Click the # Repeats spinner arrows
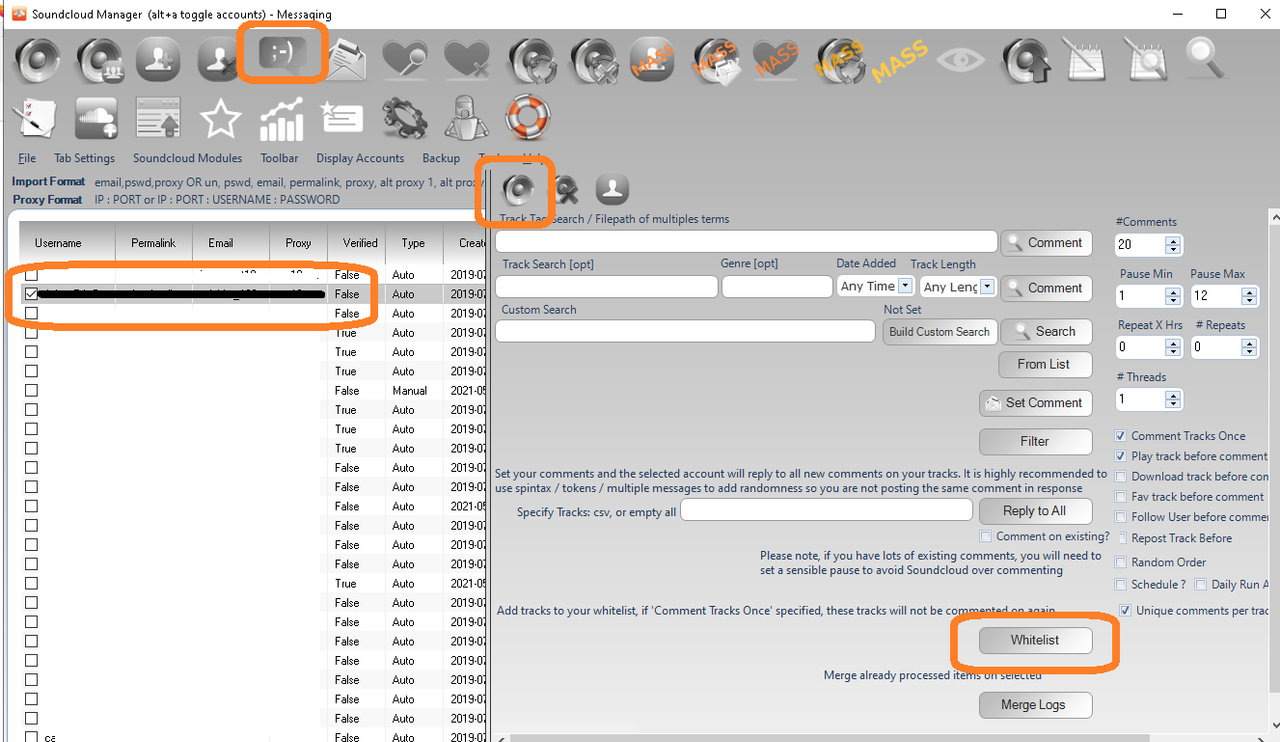The height and width of the screenshot is (742, 1280). tap(1249, 348)
